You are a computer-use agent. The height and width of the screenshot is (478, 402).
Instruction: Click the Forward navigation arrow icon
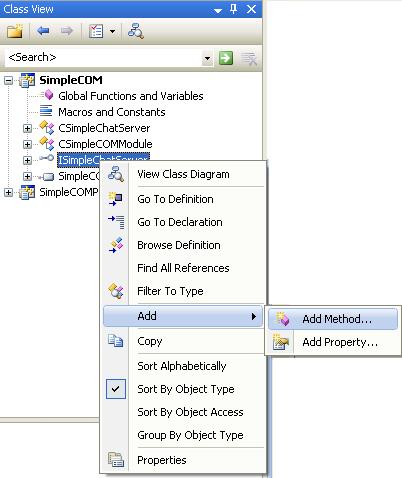67,31
